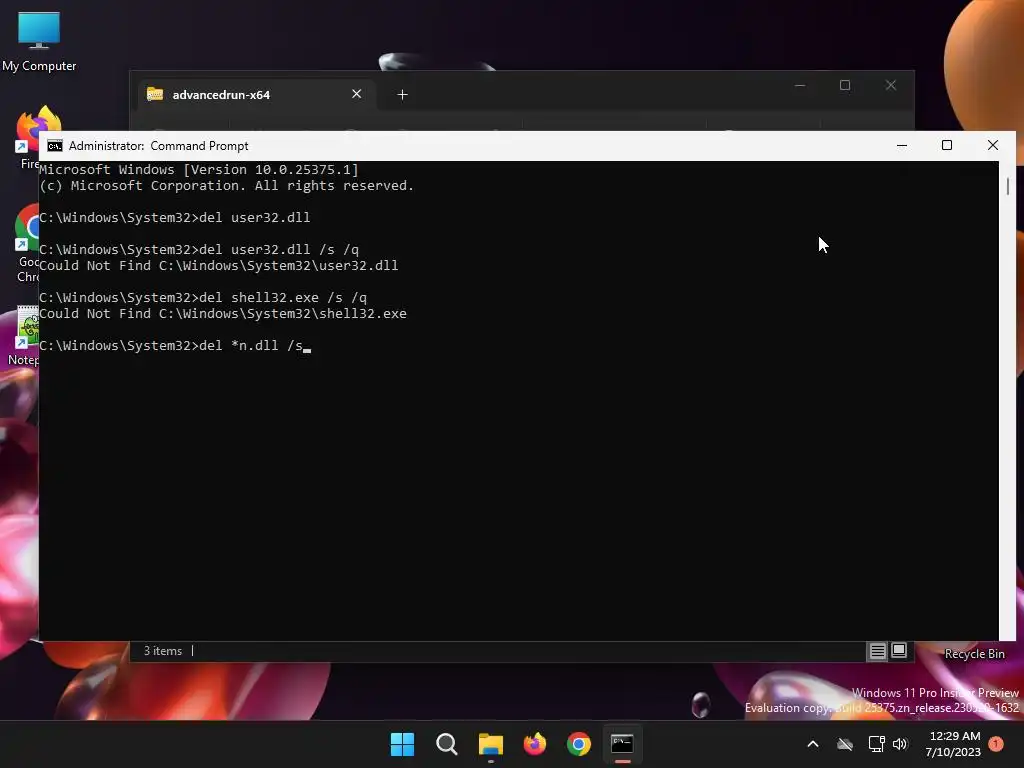Close the File Explorer window
This screenshot has width=1024, height=768.
[x=891, y=86]
